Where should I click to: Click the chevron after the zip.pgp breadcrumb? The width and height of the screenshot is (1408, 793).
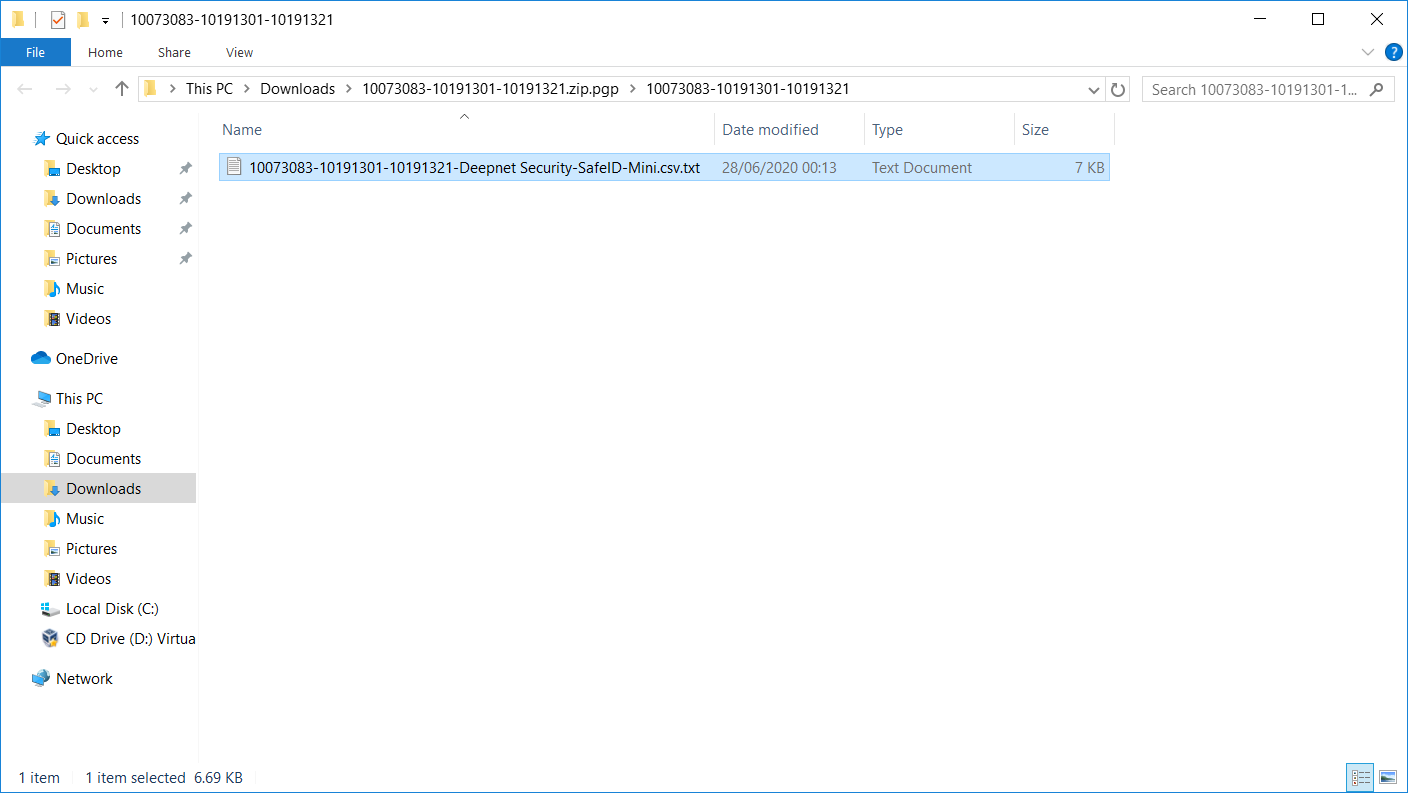tap(633, 89)
